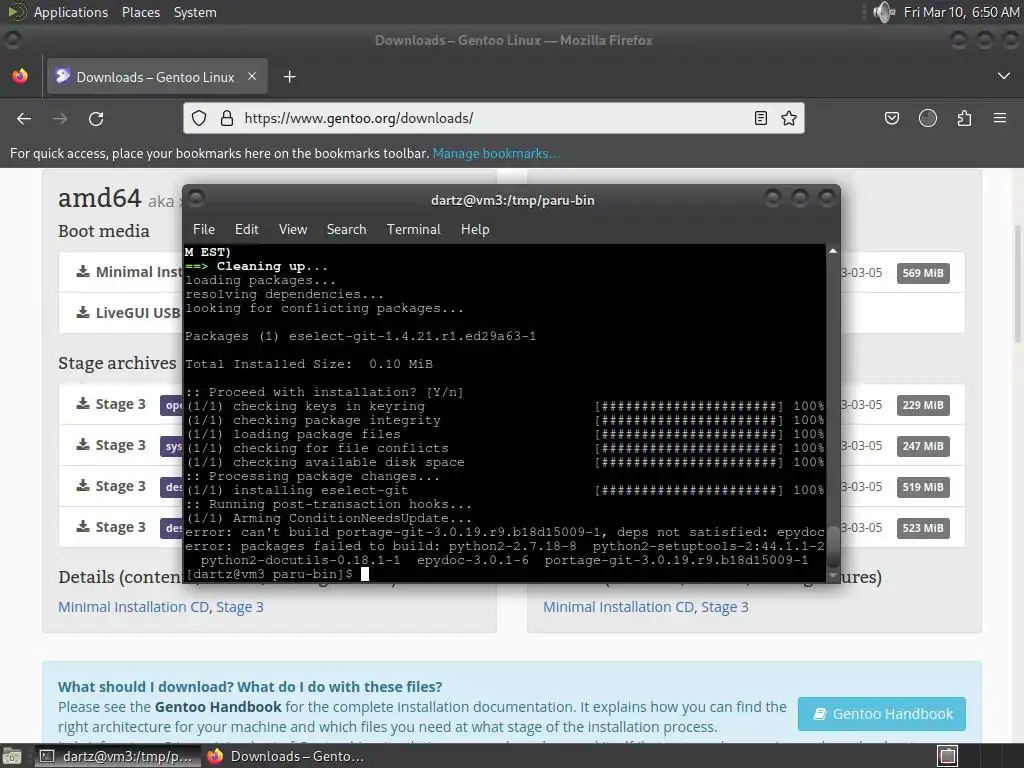1024x768 pixels.
Task: Click the 'Stage archives' heading text
Action: point(117,363)
